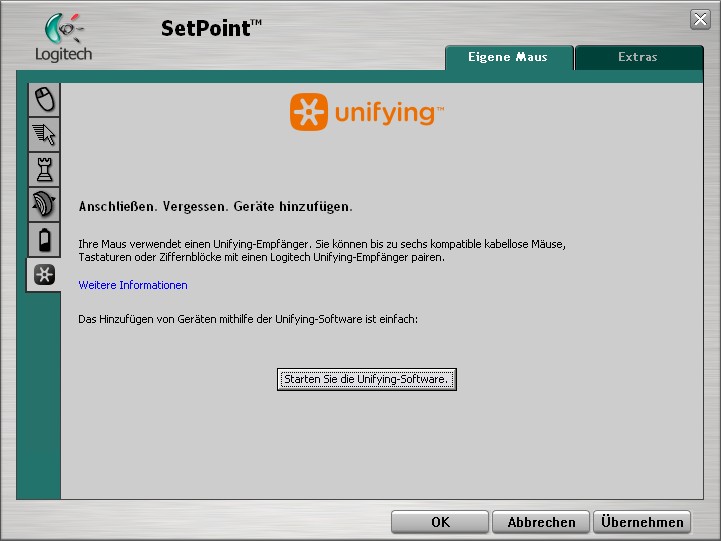Screen dimensions: 721x541
Task: Click the Das Hinzufügen von Geräten text
Action: (247, 318)
